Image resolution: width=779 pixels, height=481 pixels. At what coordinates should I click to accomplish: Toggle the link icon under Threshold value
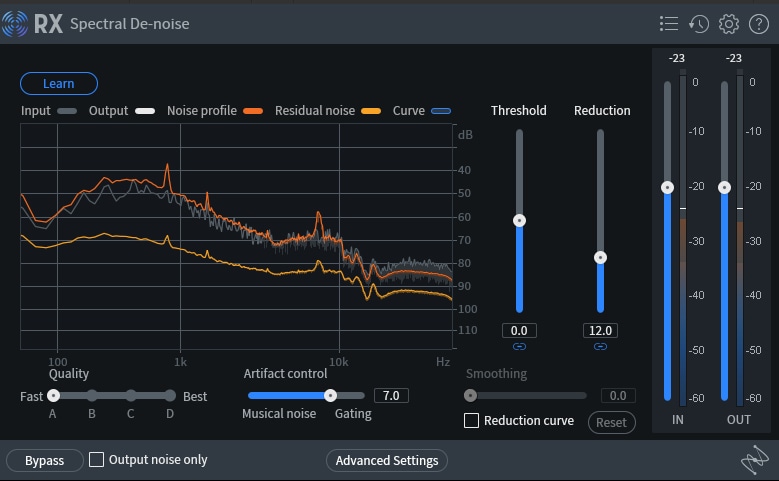coord(519,346)
